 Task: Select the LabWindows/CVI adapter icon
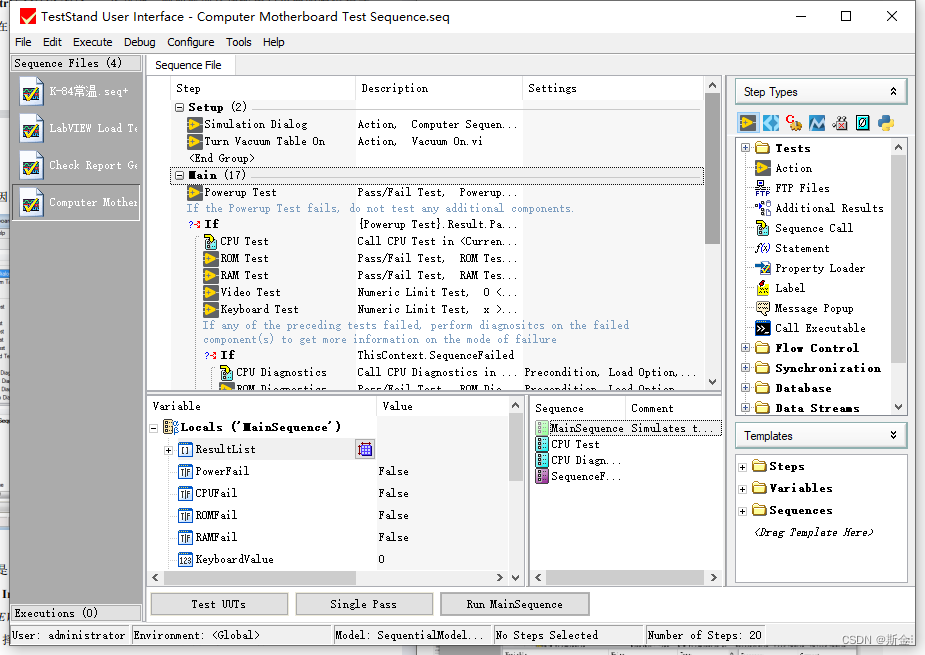(770, 123)
